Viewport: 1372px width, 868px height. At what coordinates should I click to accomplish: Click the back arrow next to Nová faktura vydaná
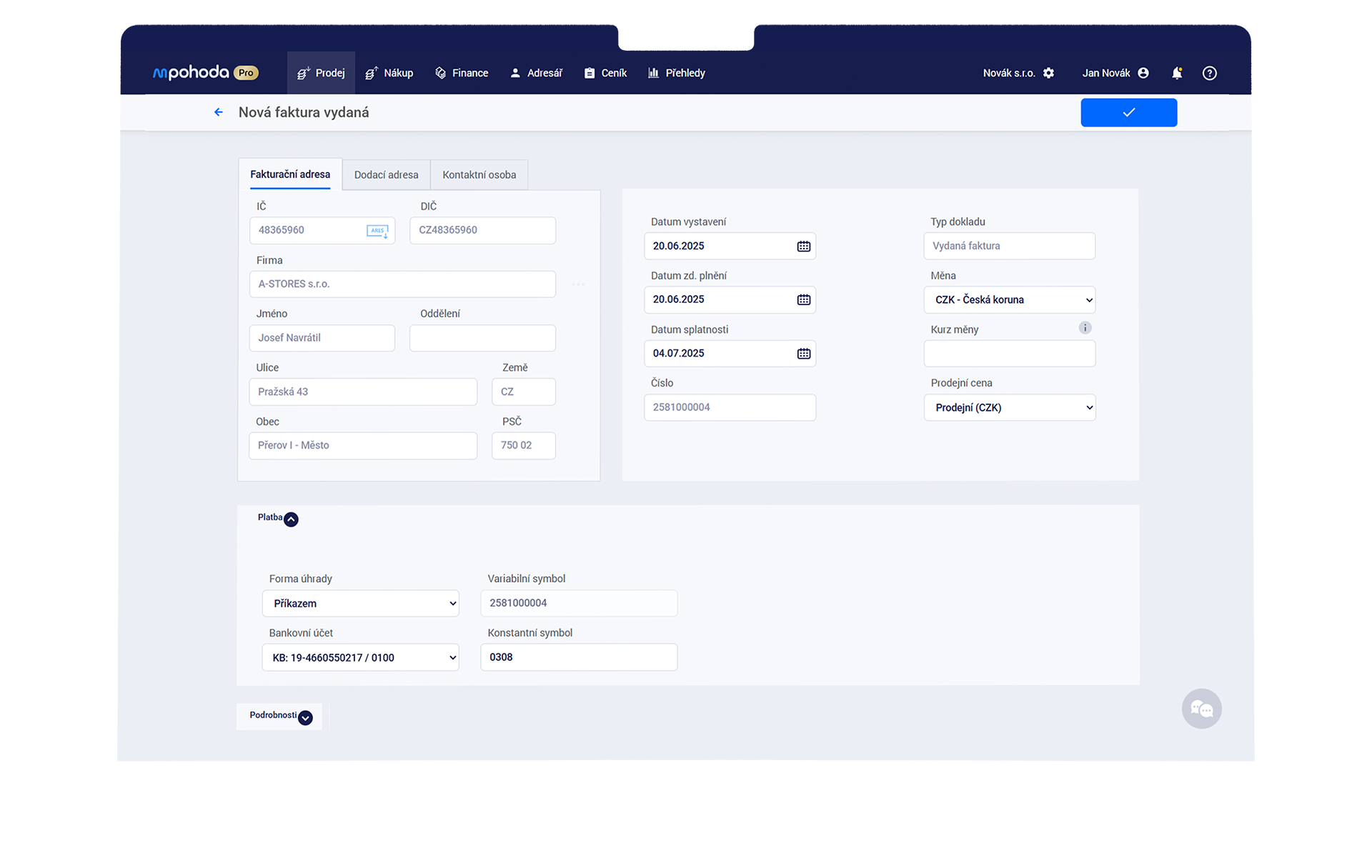tap(219, 112)
